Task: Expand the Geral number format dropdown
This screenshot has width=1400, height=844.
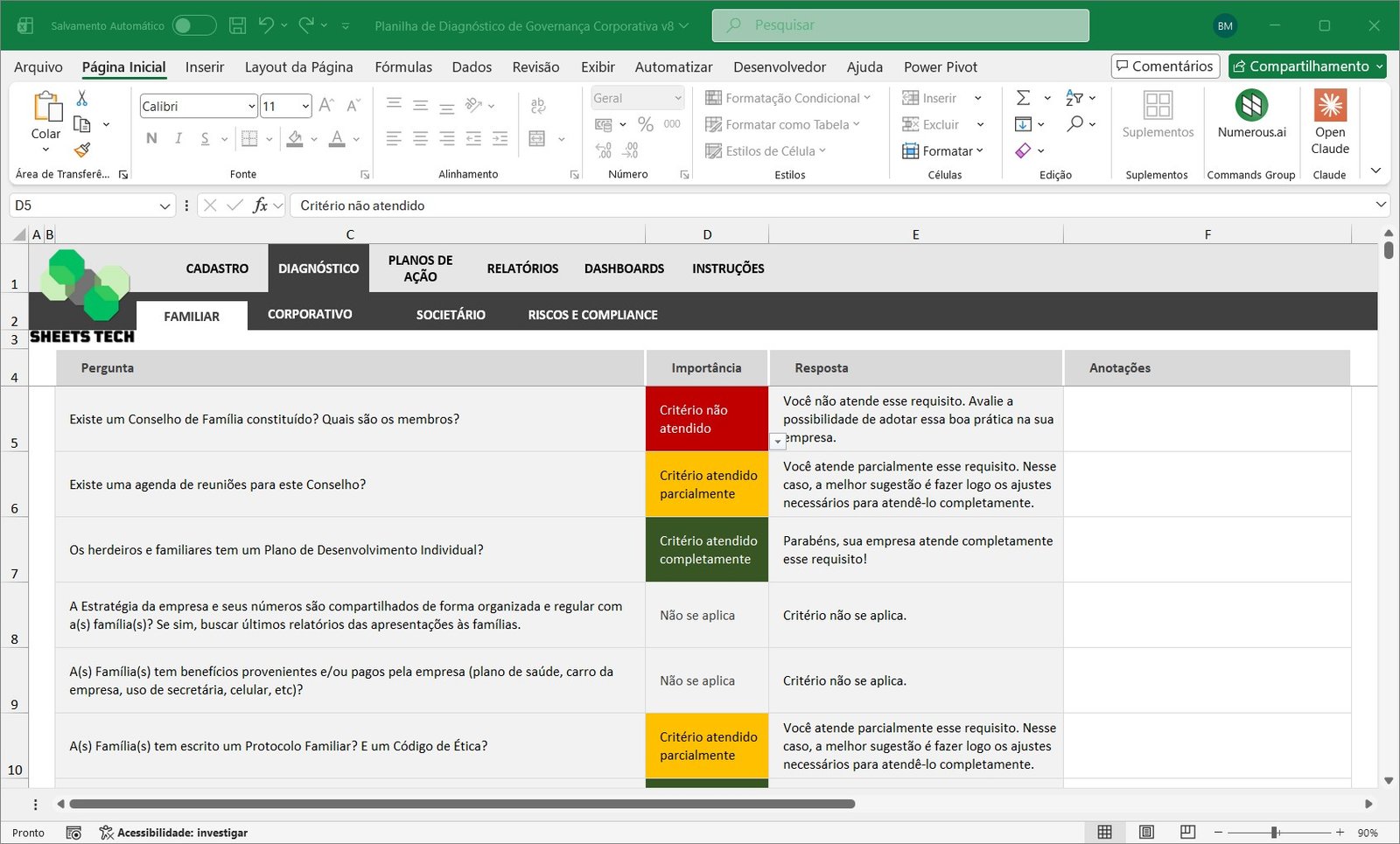Action: click(x=677, y=98)
